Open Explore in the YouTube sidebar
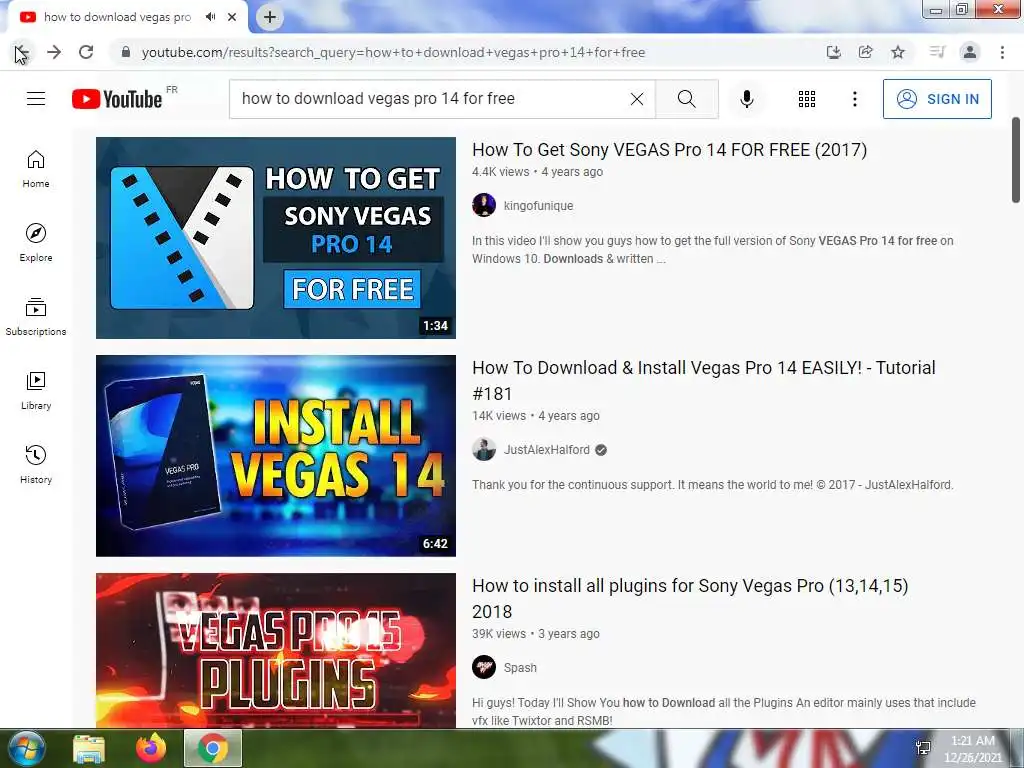 [x=36, y=244]
